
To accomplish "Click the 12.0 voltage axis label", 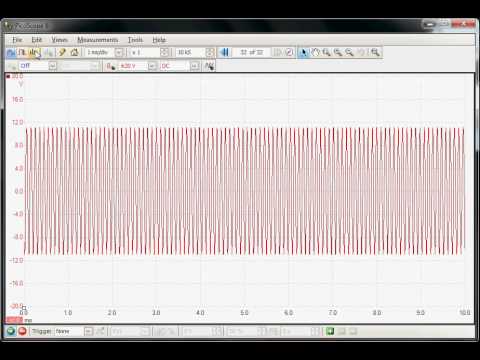I will click(18, 122).
